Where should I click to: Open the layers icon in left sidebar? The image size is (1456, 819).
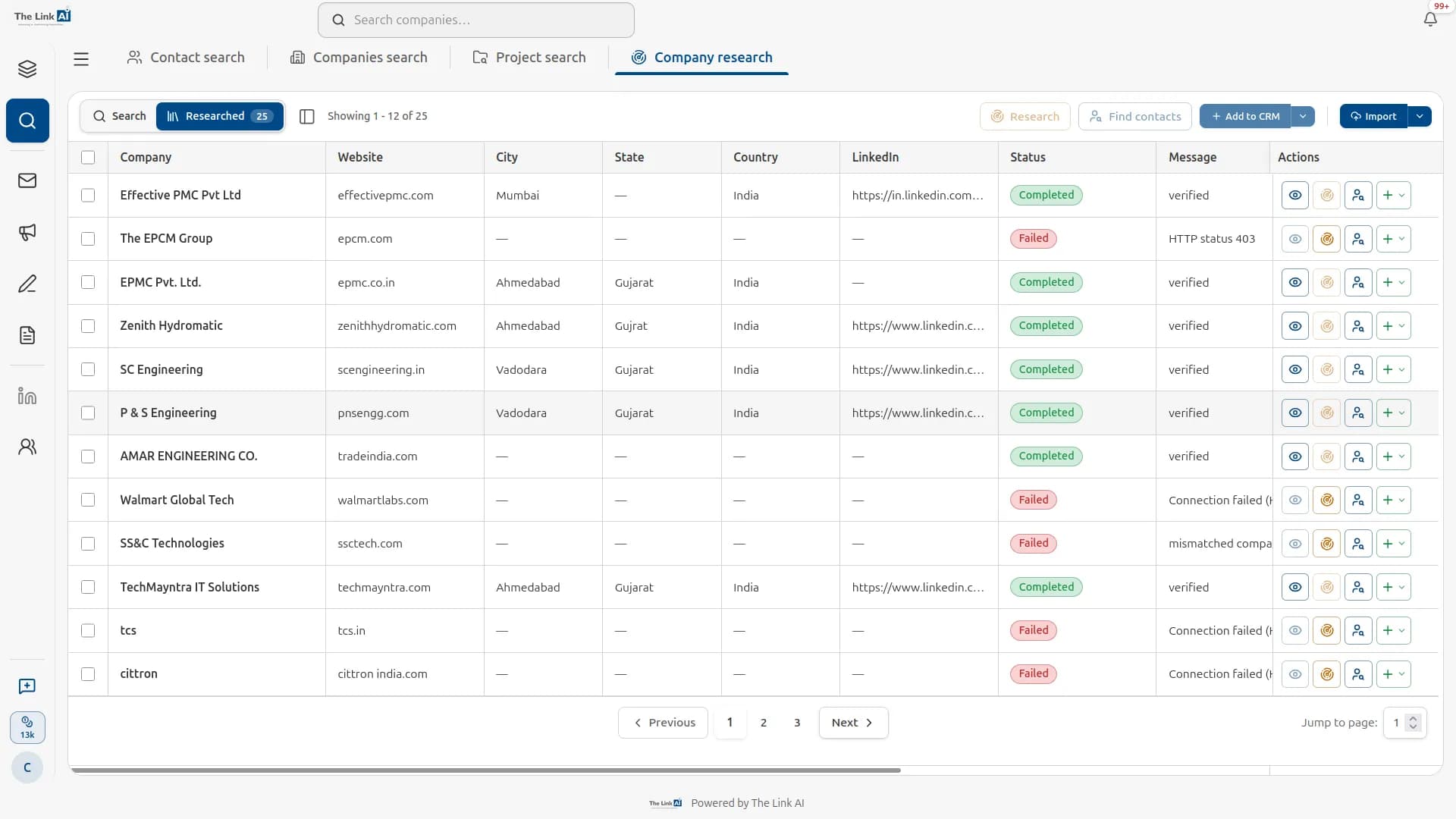click(x=27, y=69)
